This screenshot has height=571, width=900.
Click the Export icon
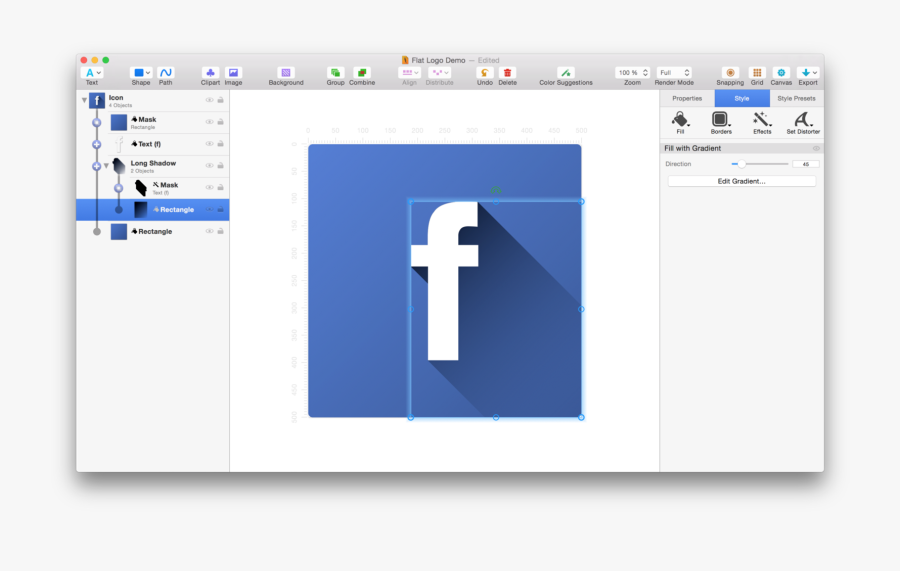tap(805, 73)
